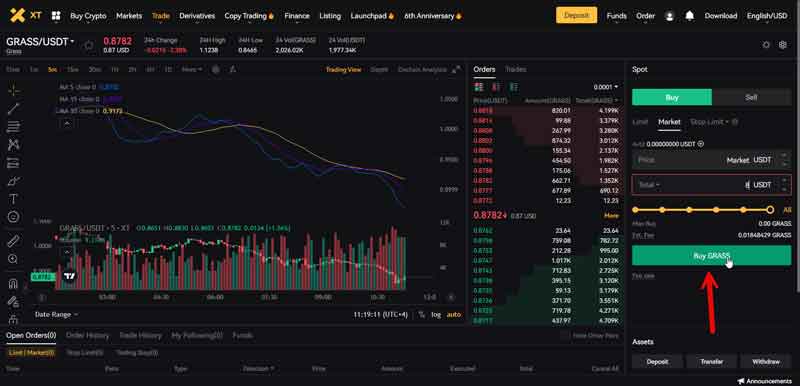
Task: Show both buy and sell order book view
Action: coord(479,87)
